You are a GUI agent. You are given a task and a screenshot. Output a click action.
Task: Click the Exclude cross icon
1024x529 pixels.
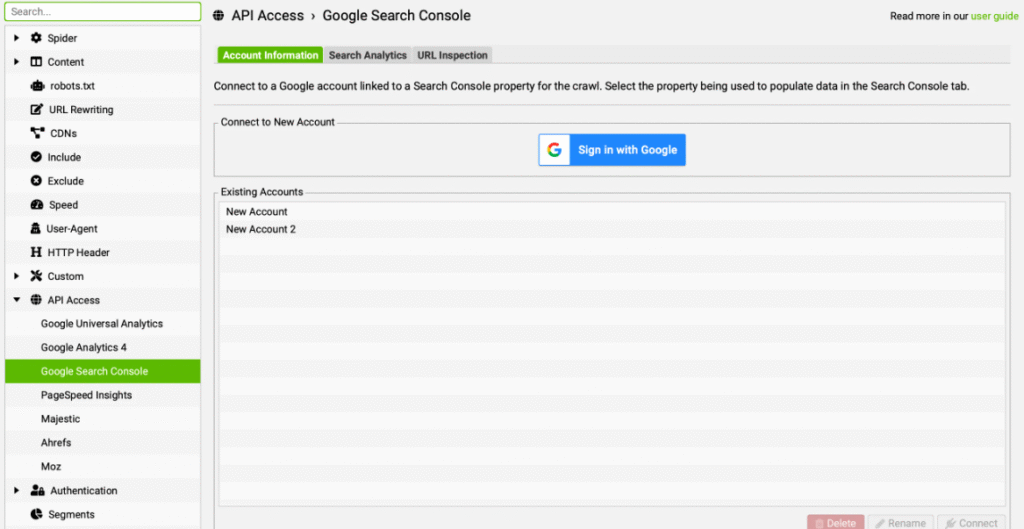tap(37, 181)
